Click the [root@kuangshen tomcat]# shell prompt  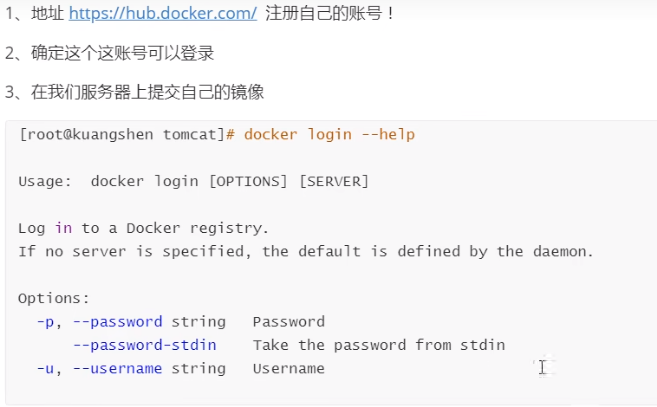click(x=126, y=134)
